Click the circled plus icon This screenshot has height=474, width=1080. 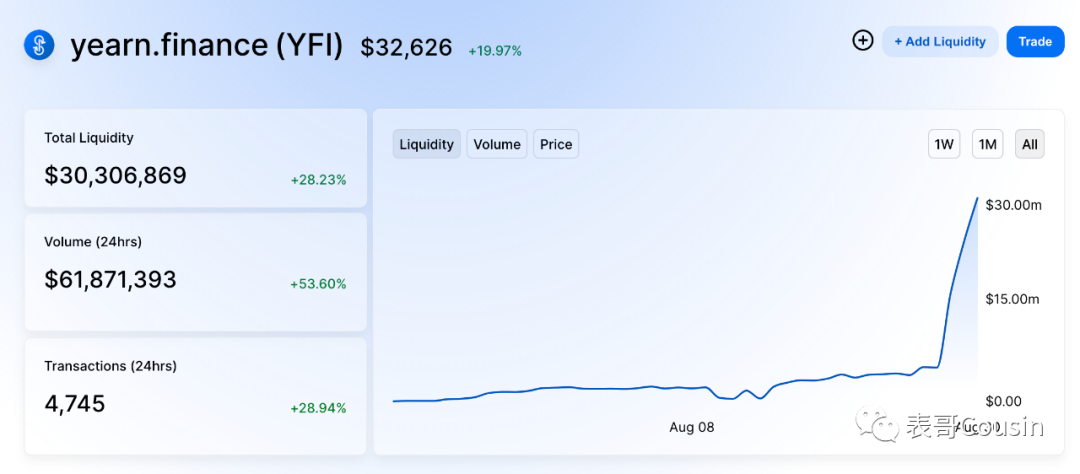[862, 41]
